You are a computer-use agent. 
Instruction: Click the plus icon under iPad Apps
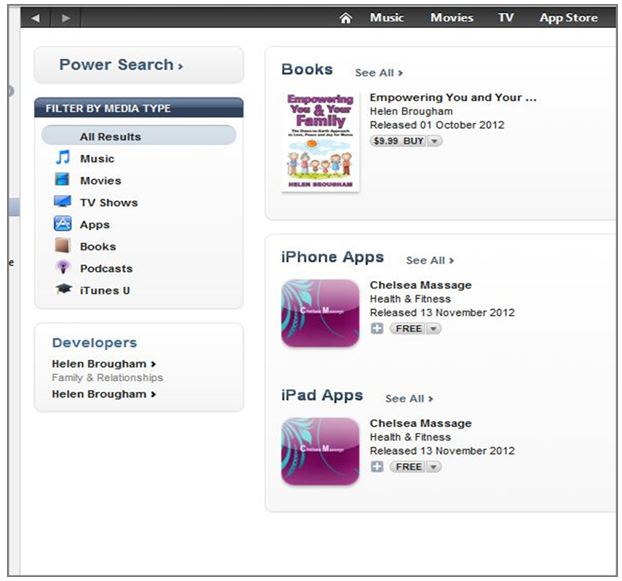[x=377, y=467]
